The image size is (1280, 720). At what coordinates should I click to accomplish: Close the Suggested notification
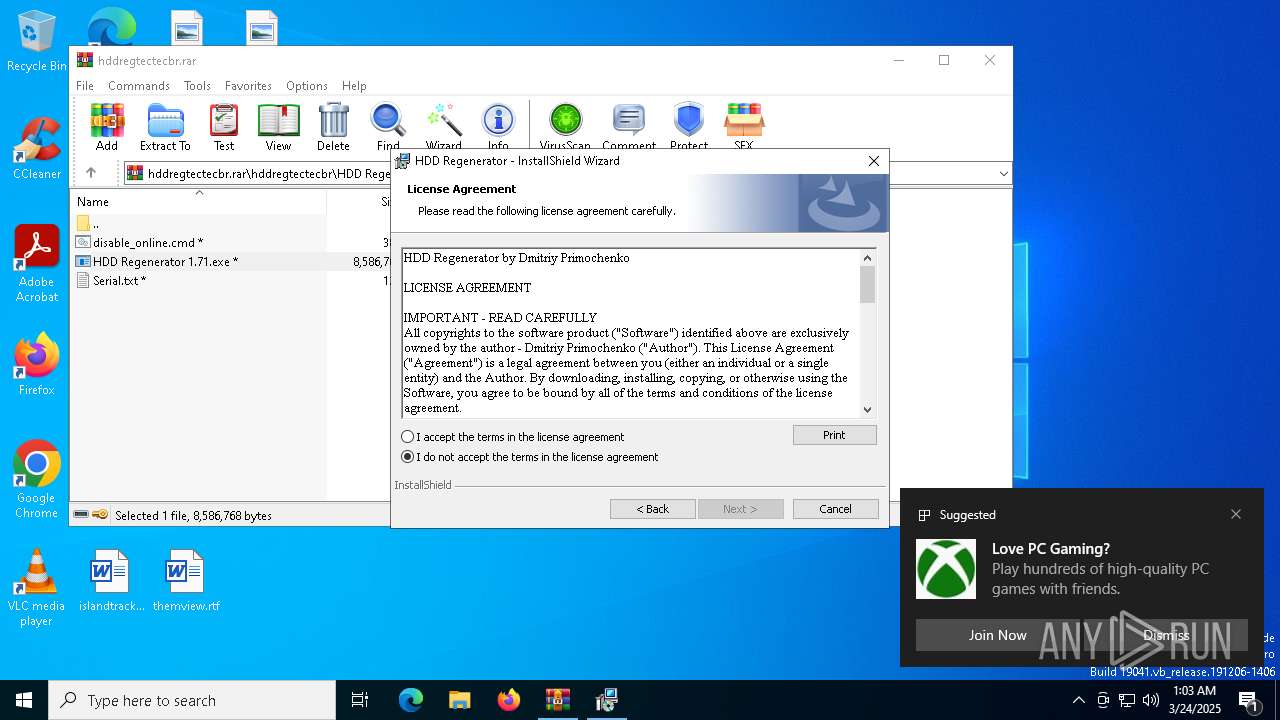pos(1236,514)
